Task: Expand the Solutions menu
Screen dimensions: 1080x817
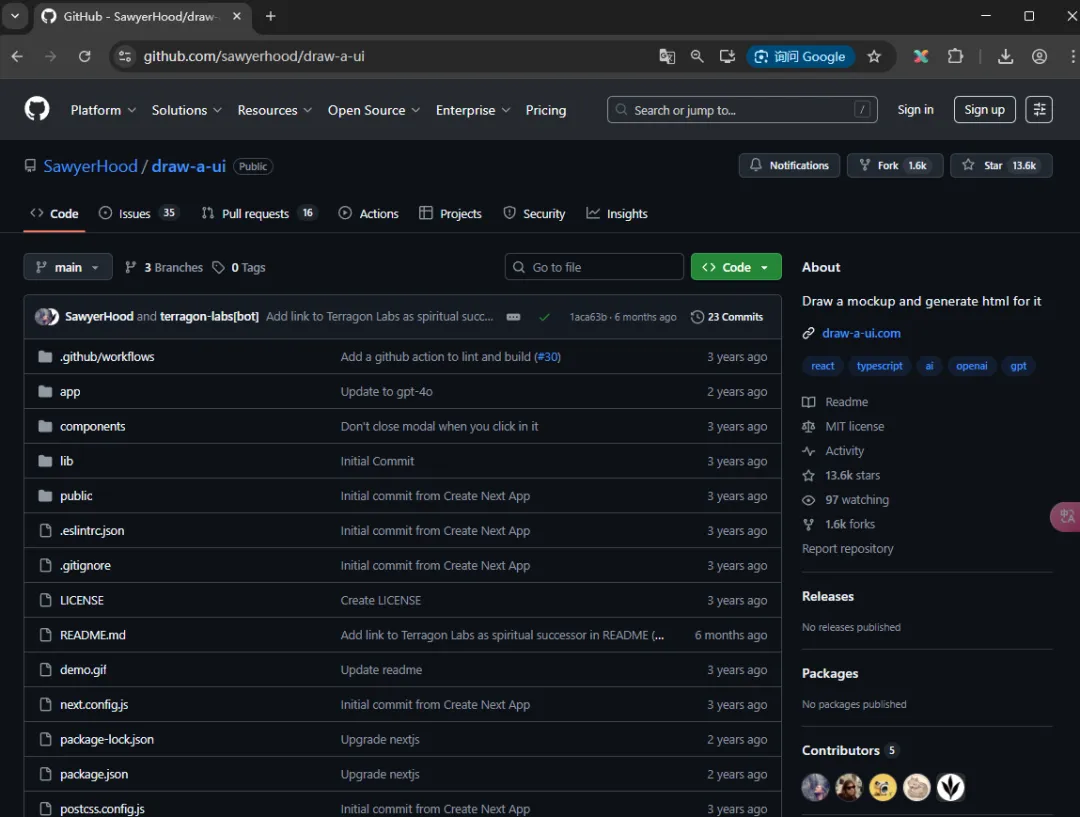Action: click(x=186, y=110)
